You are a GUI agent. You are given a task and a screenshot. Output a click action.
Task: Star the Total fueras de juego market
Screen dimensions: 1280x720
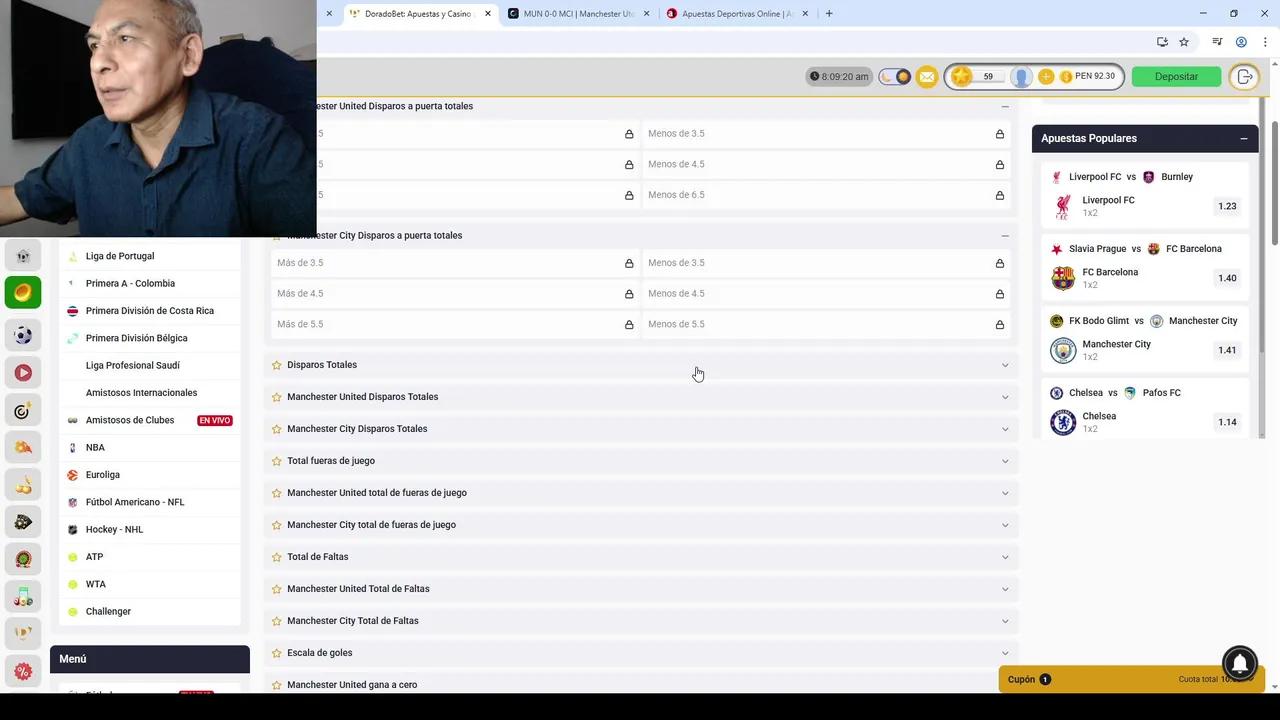pos(277,461)
